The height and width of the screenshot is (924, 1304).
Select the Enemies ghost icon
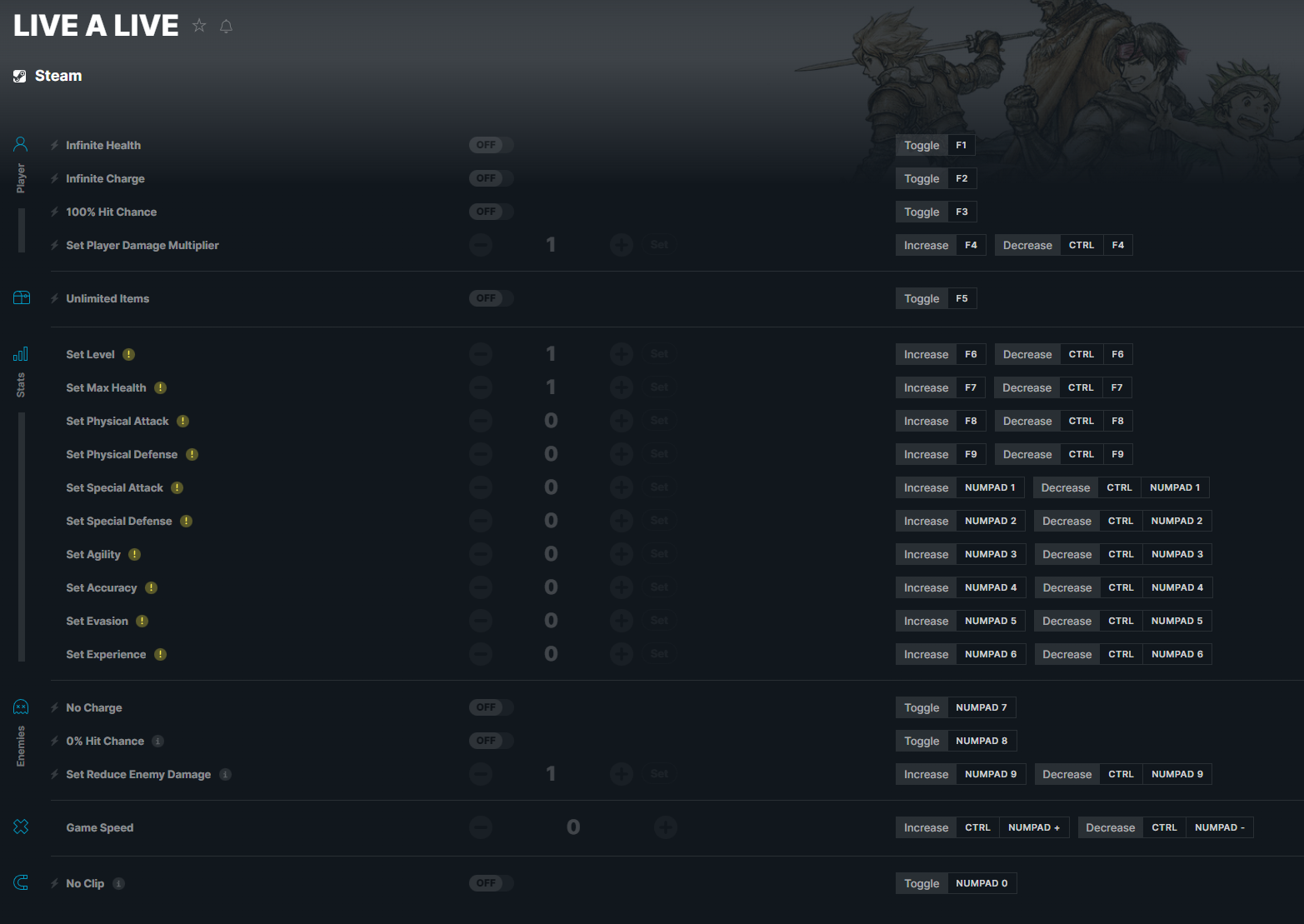21,707
